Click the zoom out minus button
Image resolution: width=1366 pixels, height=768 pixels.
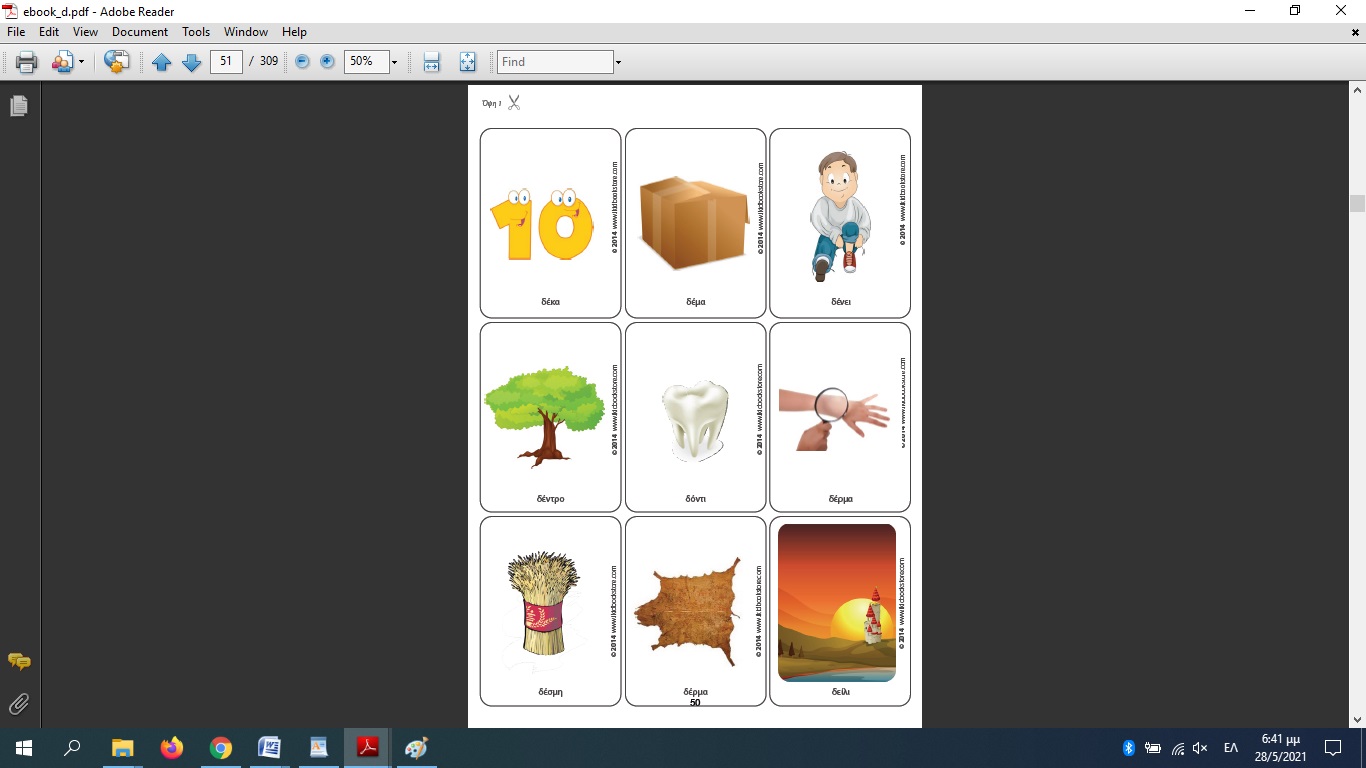[x=302, y=62]
